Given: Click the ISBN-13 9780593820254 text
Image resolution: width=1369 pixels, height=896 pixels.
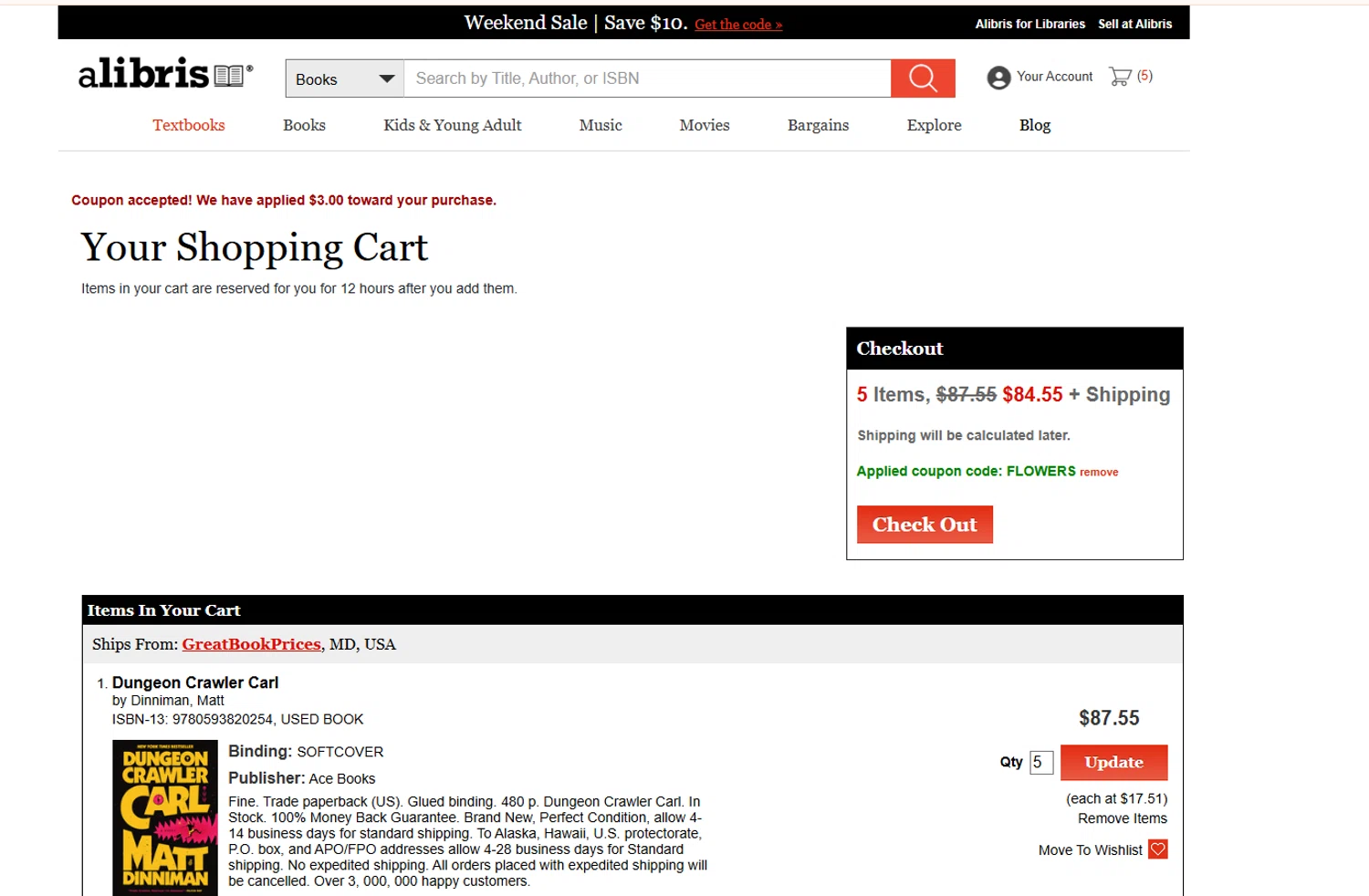Looking at the screenshot, I should [x=193, y=719].
